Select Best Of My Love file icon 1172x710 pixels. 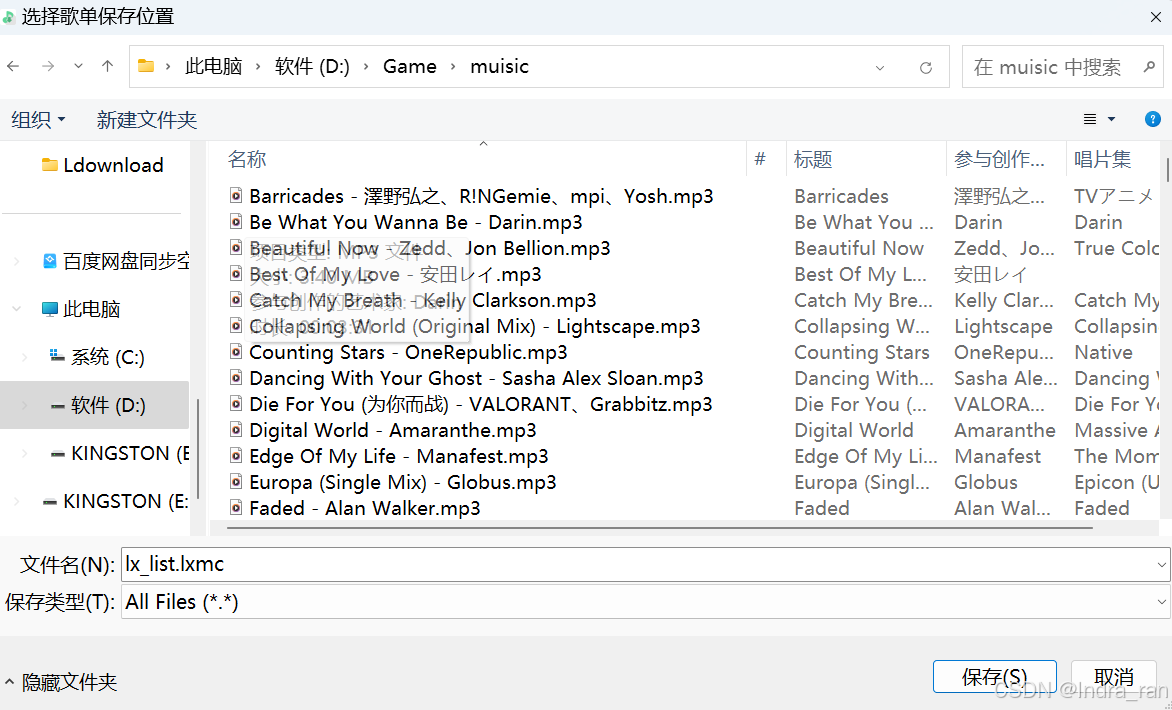[x=235, y=274]
